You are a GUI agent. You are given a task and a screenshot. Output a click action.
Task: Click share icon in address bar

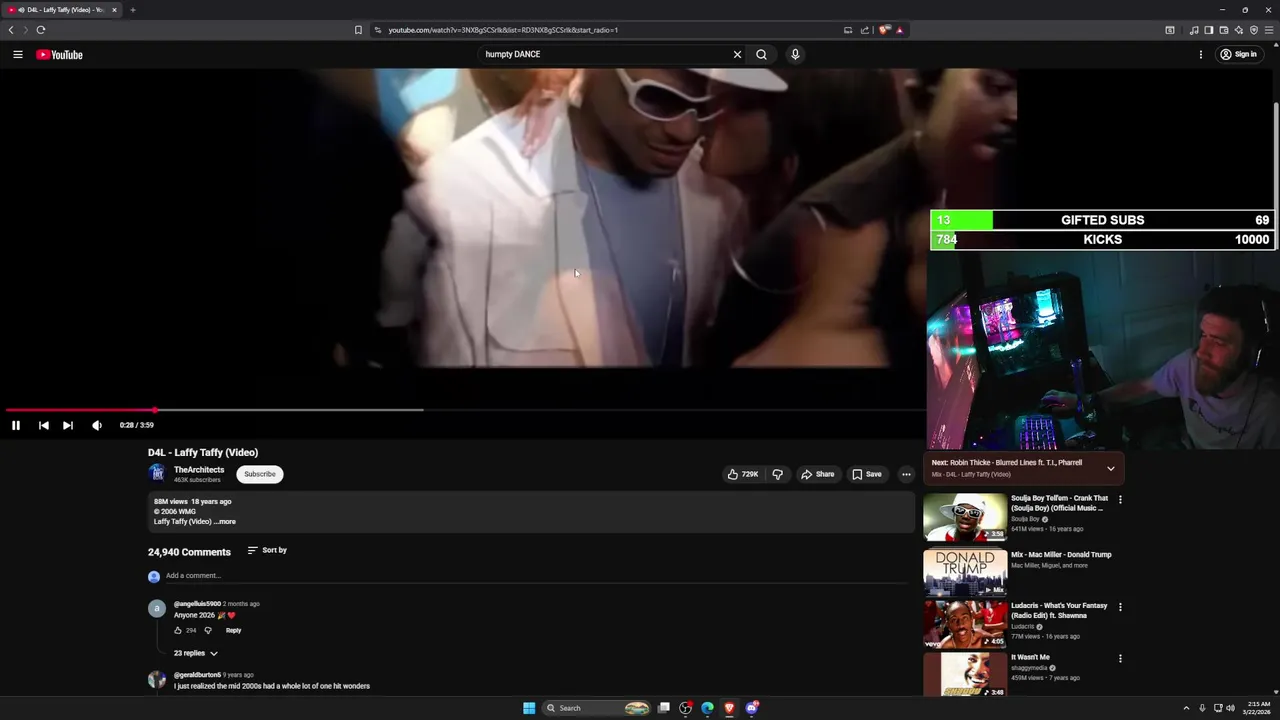coord(865,30)
